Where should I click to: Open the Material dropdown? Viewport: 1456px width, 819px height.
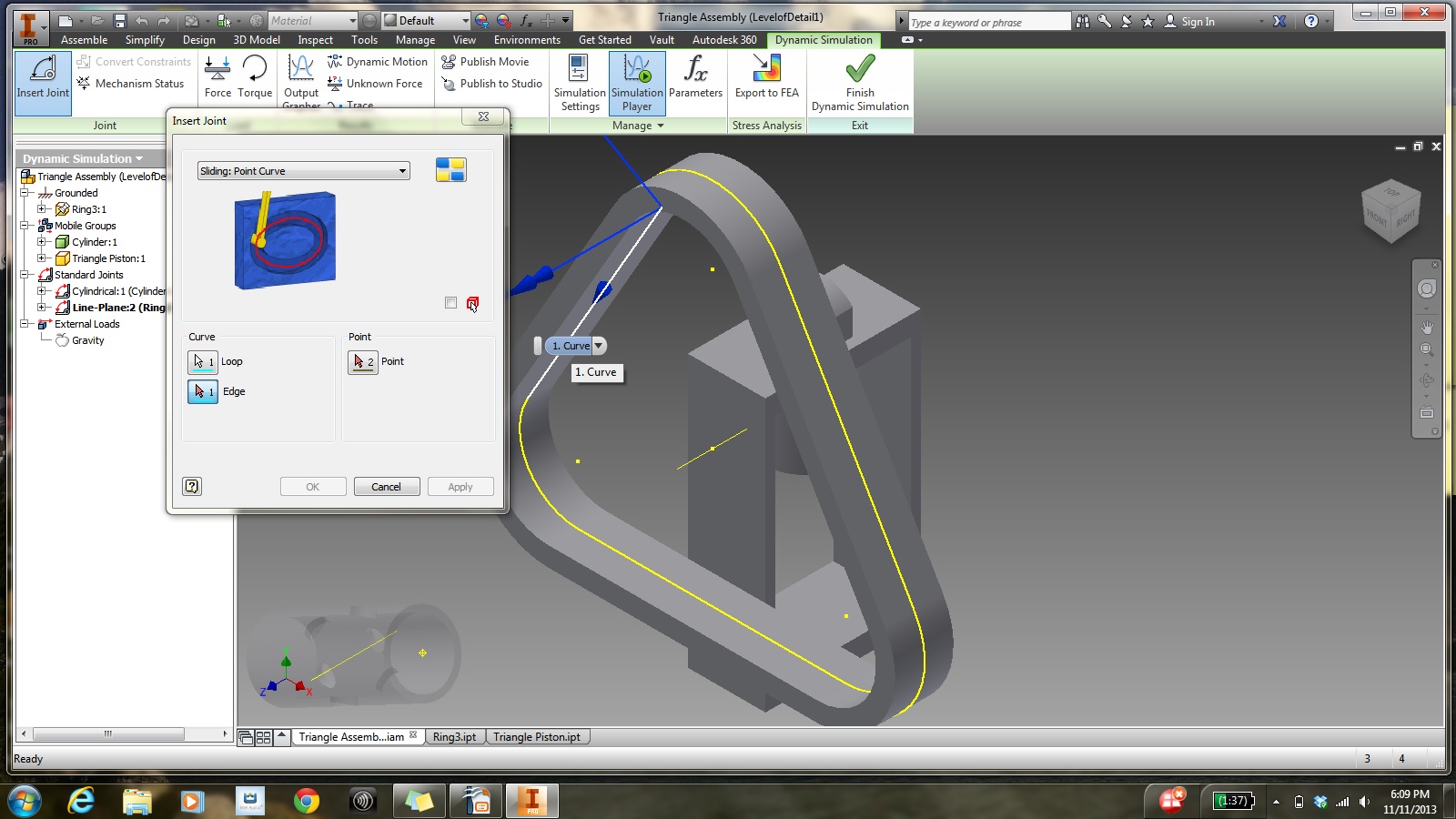click(313, 21)
